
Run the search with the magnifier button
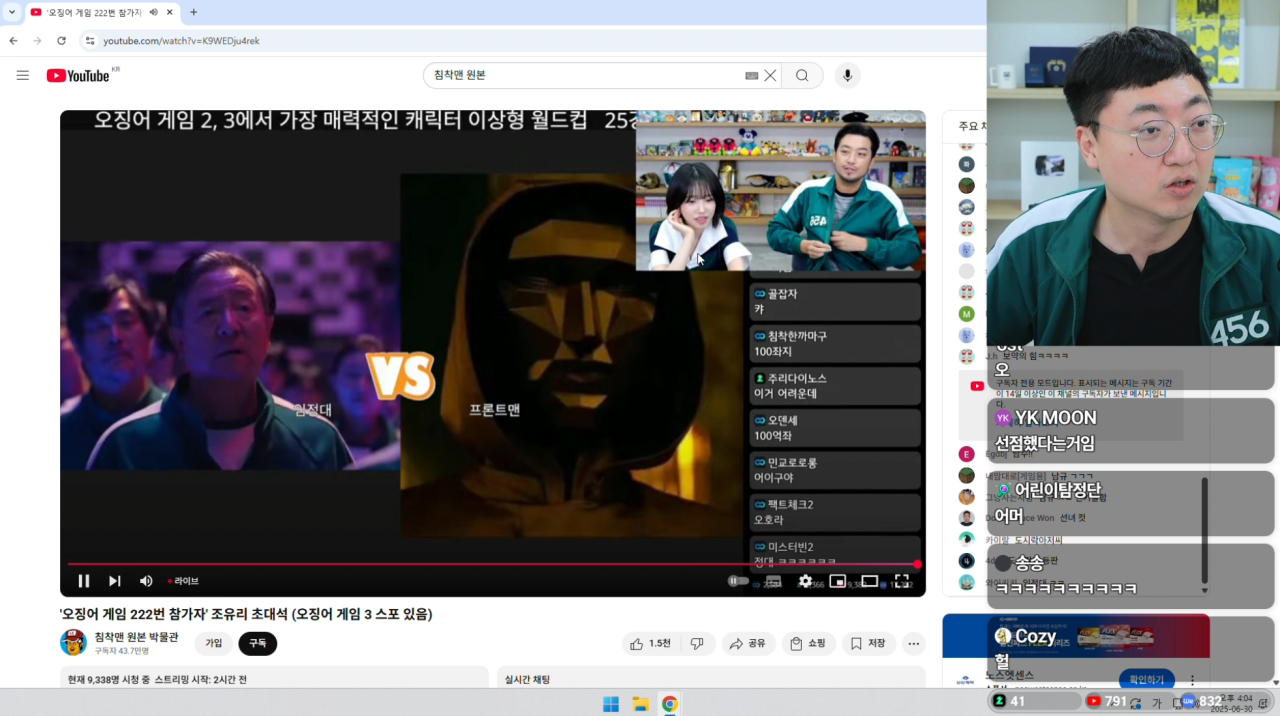point(802,75)
